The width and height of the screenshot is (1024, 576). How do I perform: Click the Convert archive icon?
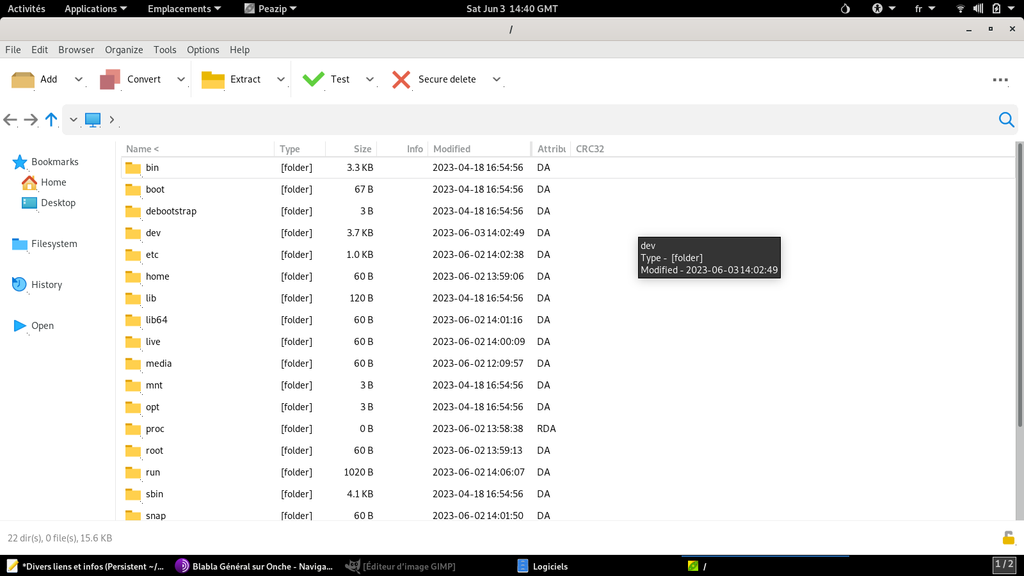click(110, 79)
